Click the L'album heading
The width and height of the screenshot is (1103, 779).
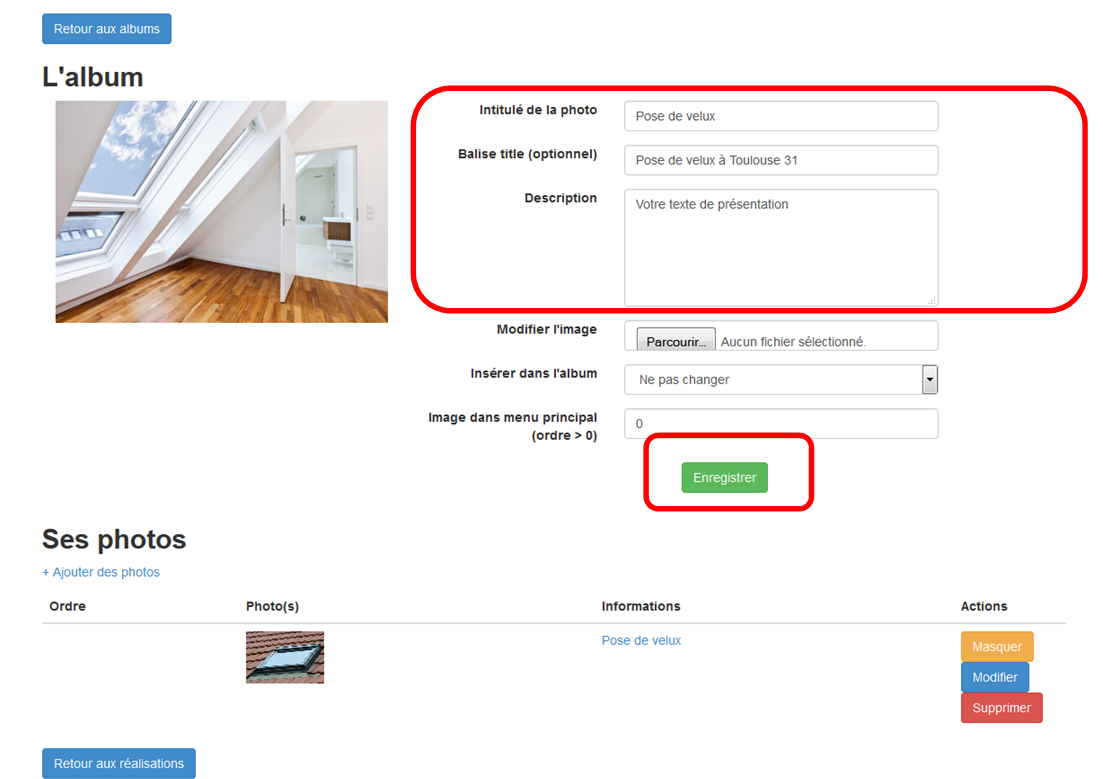(x=93, y=77)
